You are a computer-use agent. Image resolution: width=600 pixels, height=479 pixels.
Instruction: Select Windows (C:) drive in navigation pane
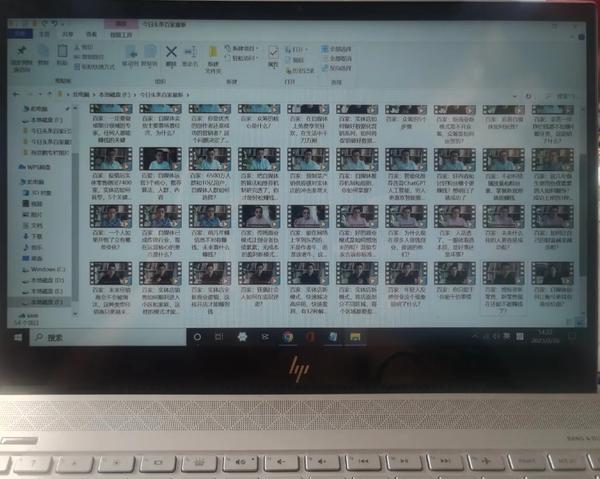click(44, 269)
